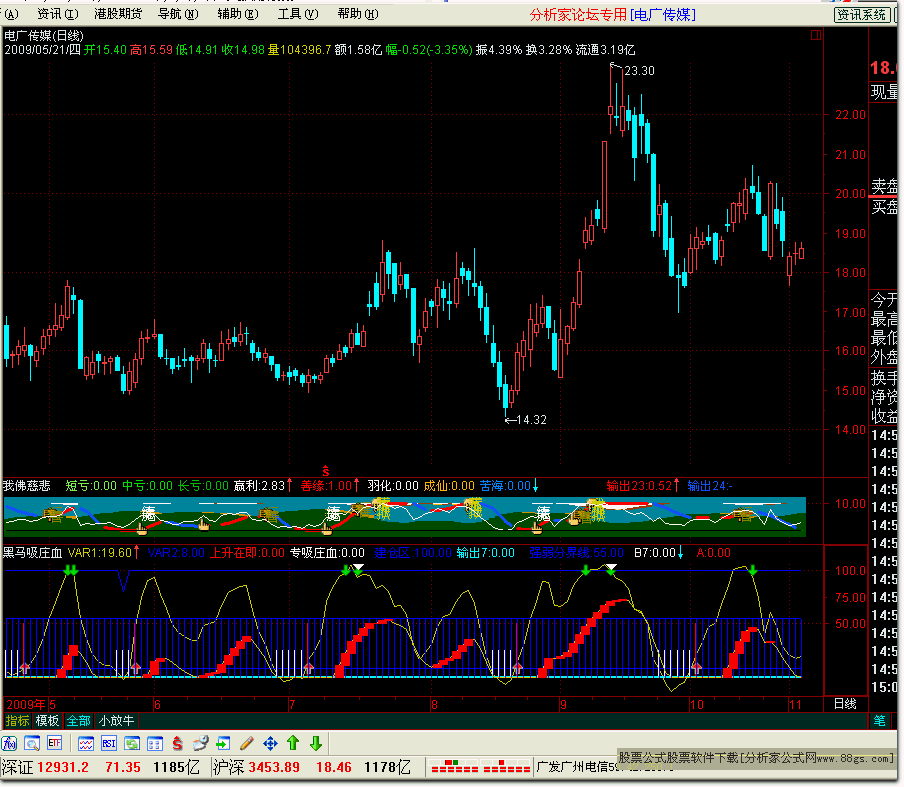The width and height of the screenshot is (904, 787).
Task: Click the 现量 label in right panel
Action: 884,92
